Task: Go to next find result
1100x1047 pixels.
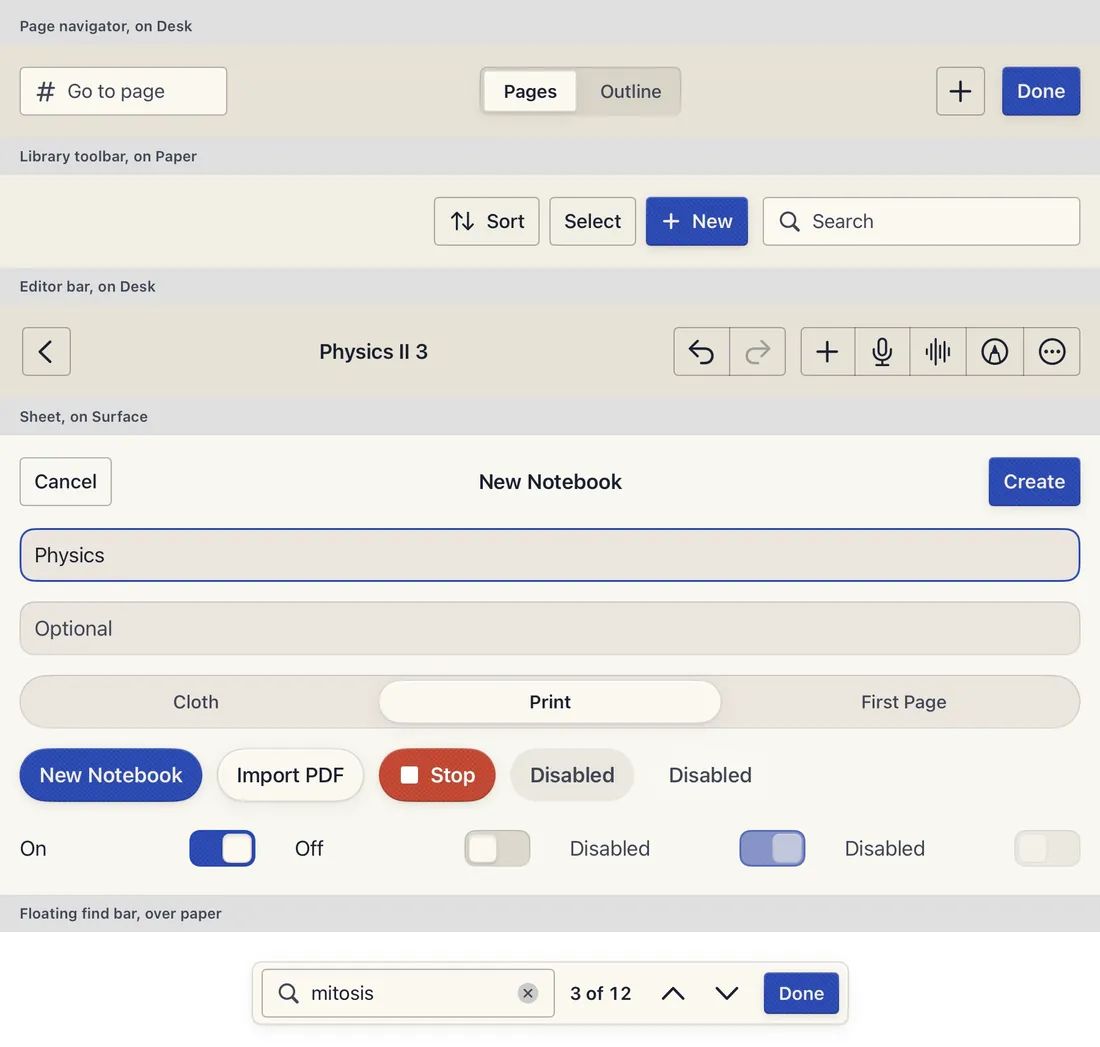Action: (727, 993)
